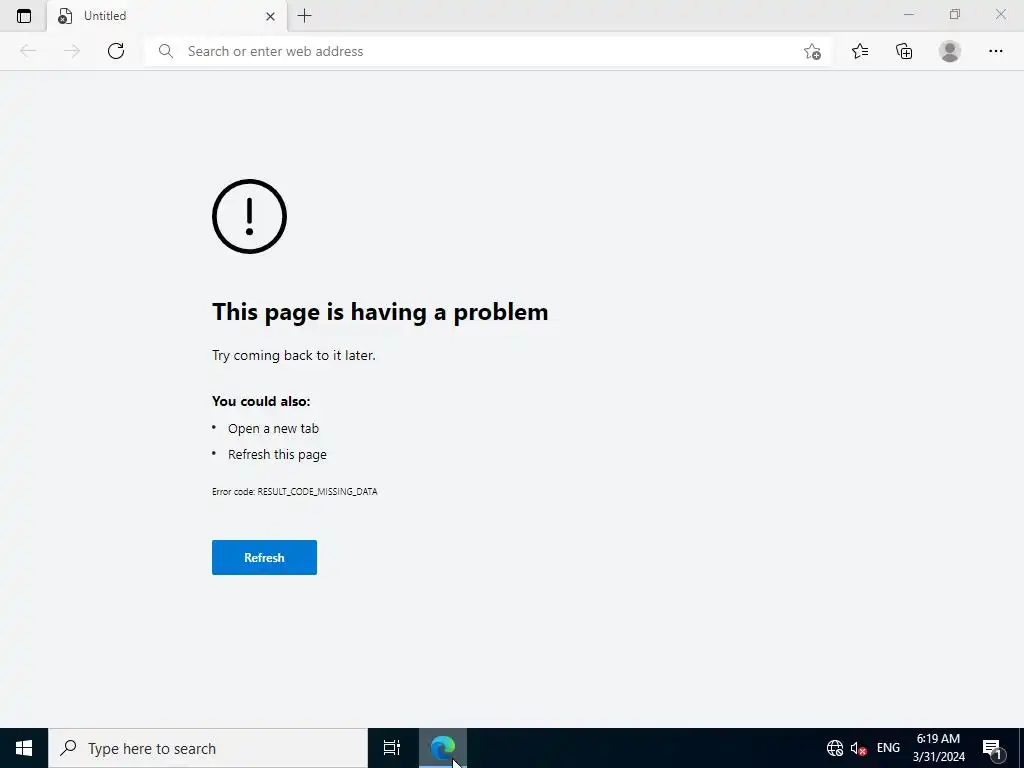Click the 'This page is having a problem' heading

click(380, 312)
